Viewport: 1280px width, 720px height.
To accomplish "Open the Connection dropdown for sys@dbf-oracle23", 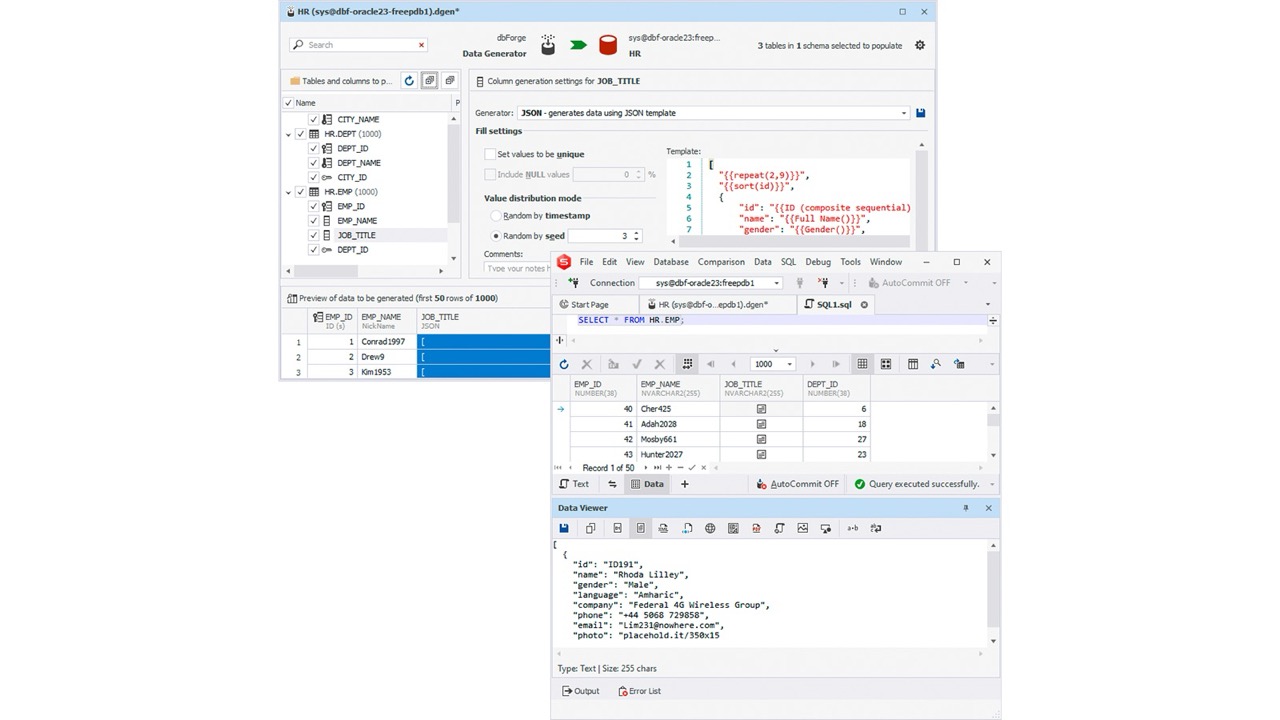I will point(778,282).
